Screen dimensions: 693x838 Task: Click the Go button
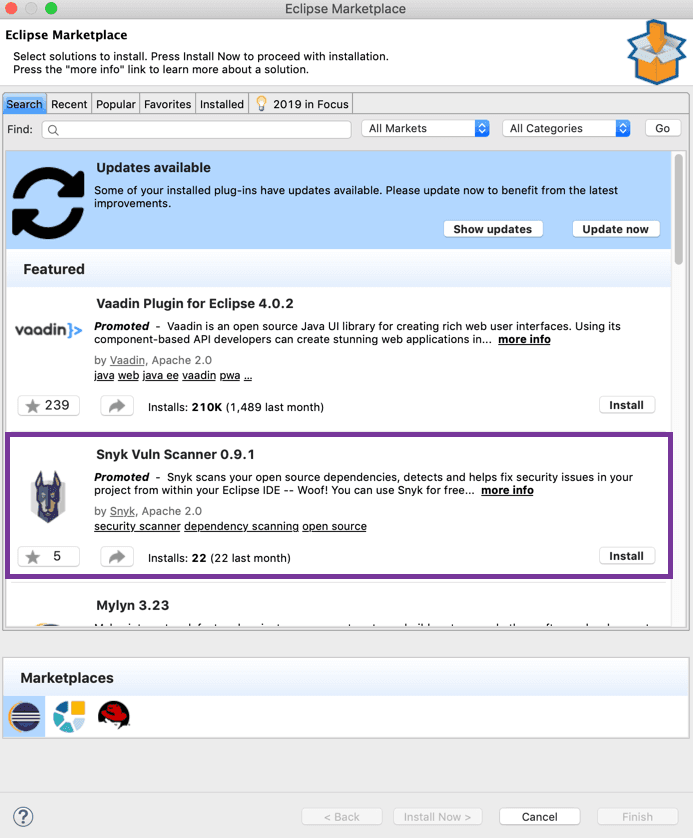tap(663, 128)
